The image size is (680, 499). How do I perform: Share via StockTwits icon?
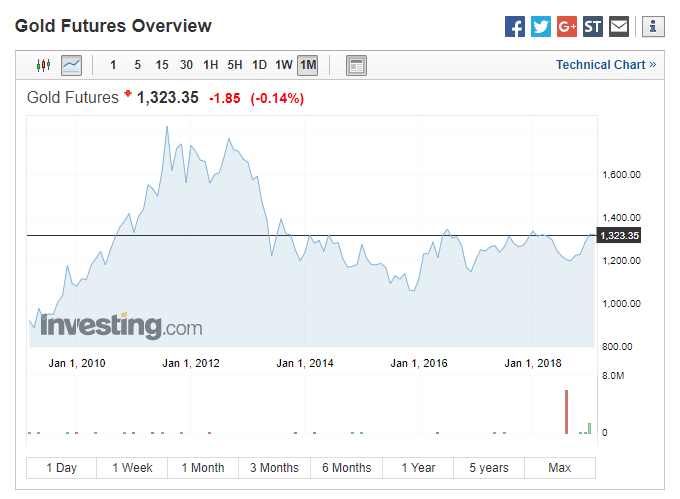[x=593, y=27]
